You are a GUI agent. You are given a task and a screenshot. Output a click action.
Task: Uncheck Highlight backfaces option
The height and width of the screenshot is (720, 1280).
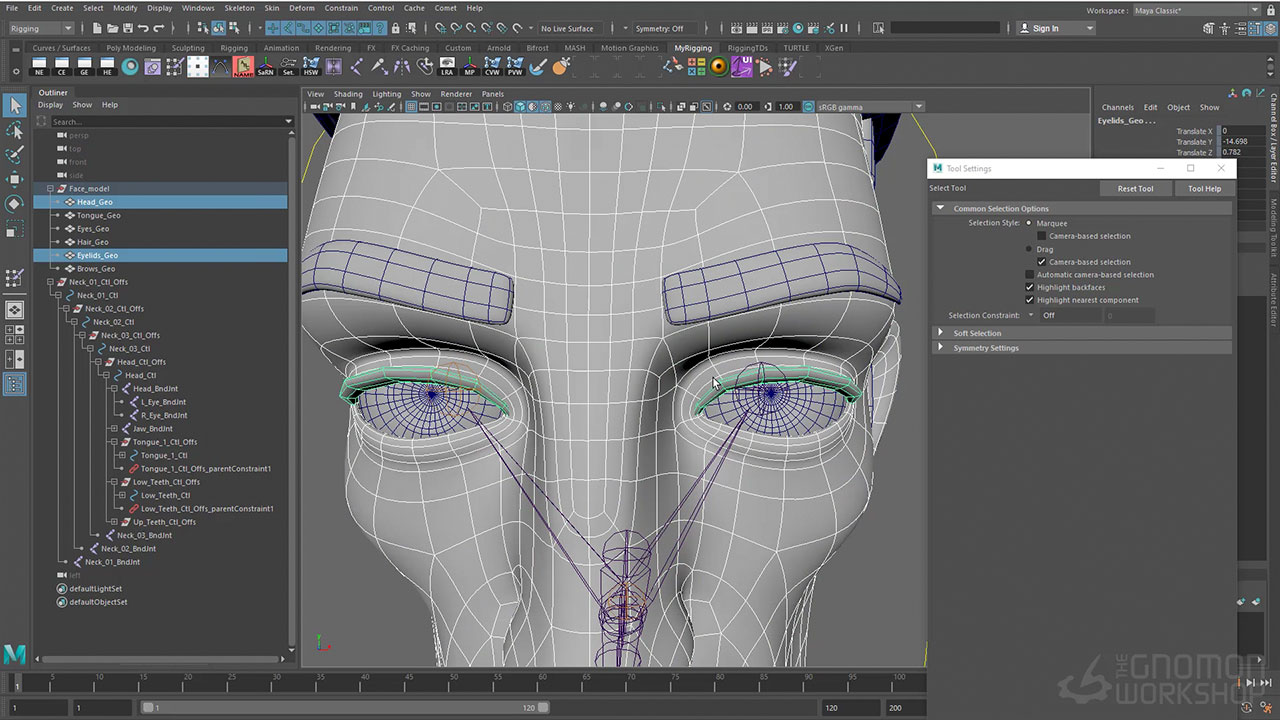point(1030,288)
